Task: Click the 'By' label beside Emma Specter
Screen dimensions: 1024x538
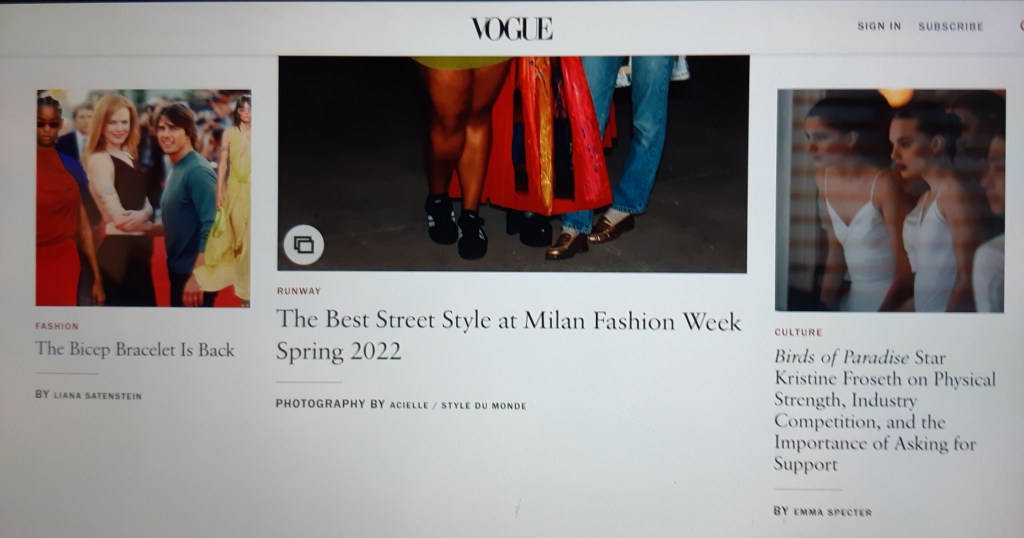Action: click(x=781, y=511)
